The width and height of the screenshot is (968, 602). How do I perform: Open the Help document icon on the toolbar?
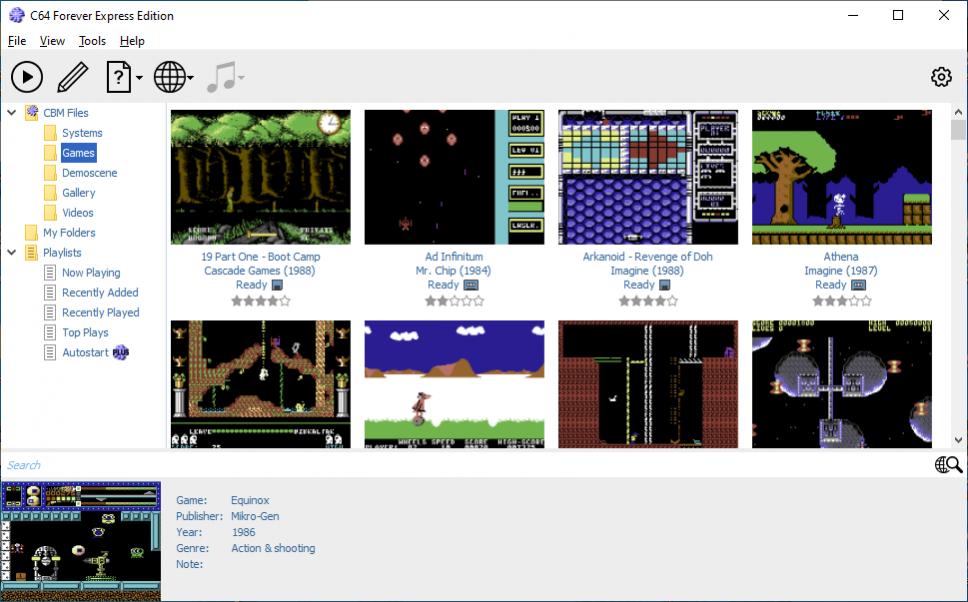coord(117,76)
